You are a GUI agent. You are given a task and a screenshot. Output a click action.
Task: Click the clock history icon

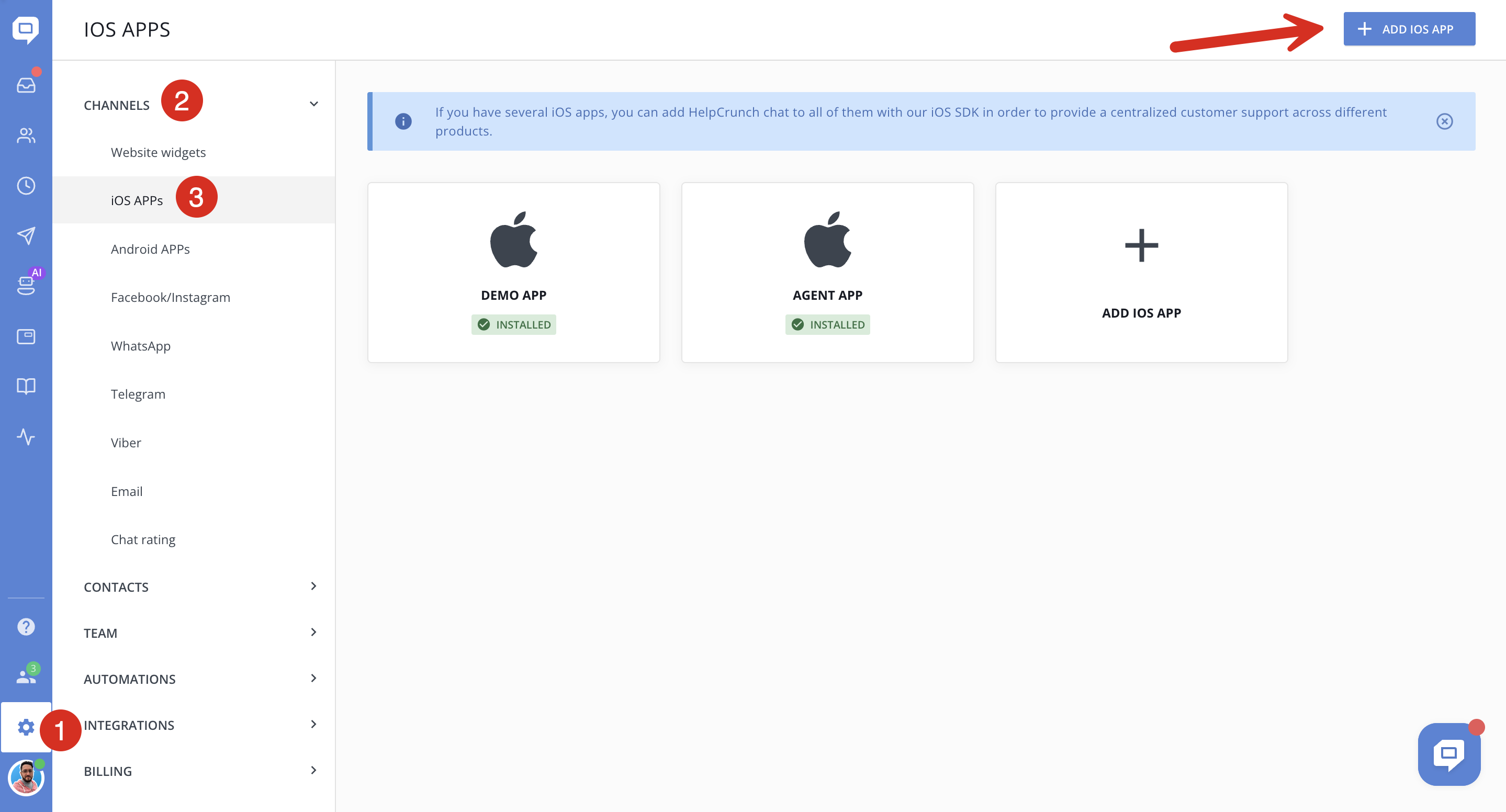(26, 186)
